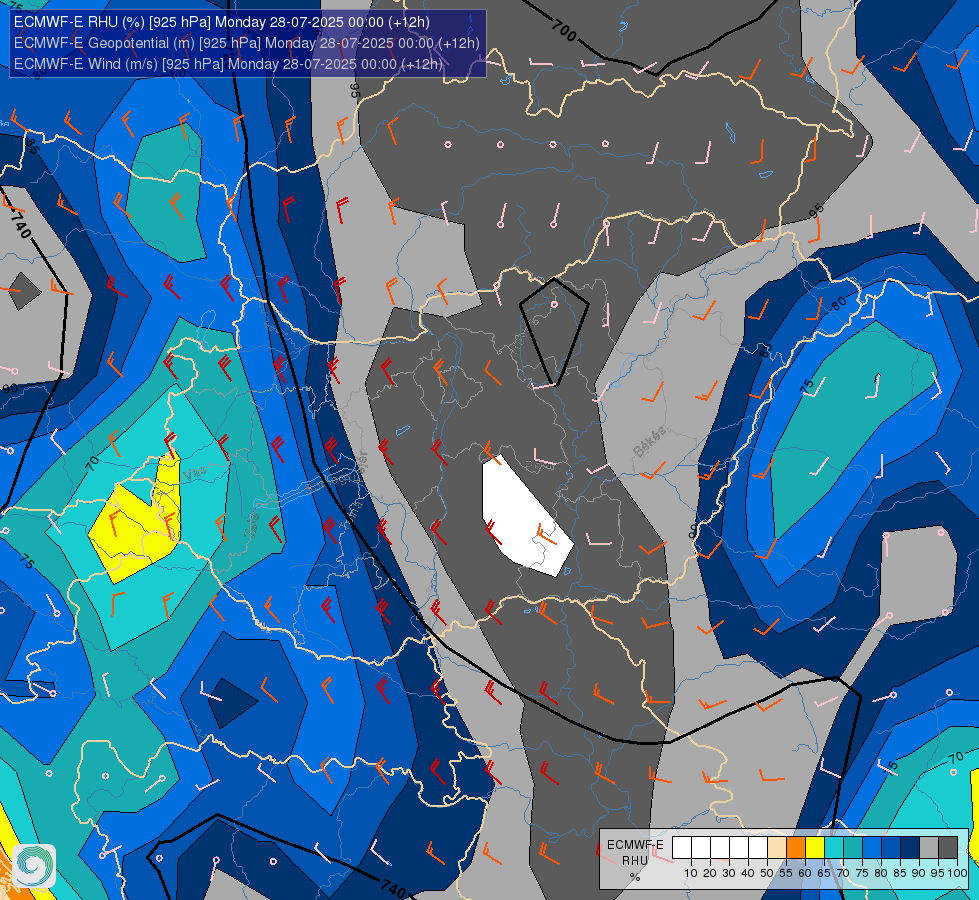Click legend tick value 10
The height and width of the screenshot is (900, 979).
(x=691, y=873)
